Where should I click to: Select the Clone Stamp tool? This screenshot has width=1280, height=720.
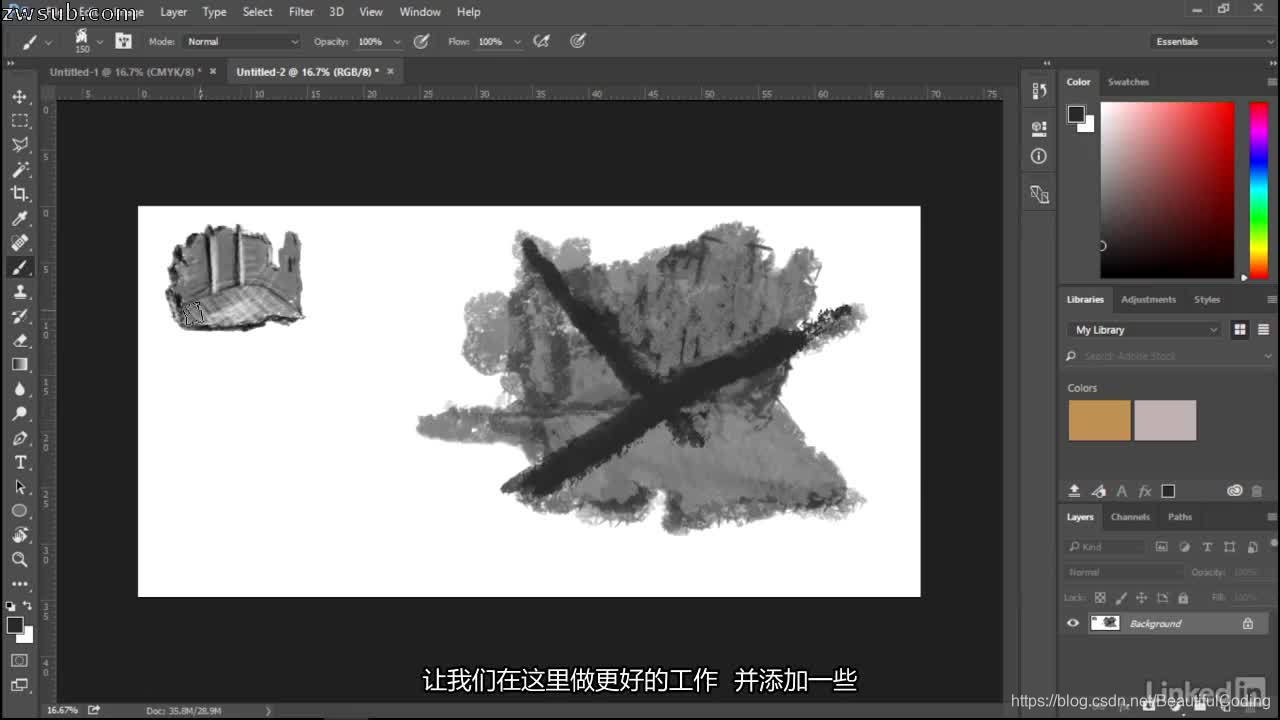click(20, 292)
